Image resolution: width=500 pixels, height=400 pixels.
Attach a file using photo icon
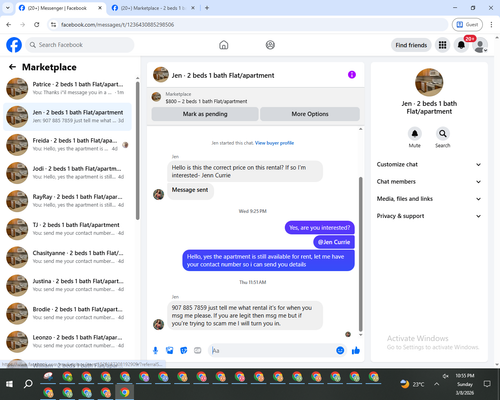pyautogui.click(x=169, y=350)
